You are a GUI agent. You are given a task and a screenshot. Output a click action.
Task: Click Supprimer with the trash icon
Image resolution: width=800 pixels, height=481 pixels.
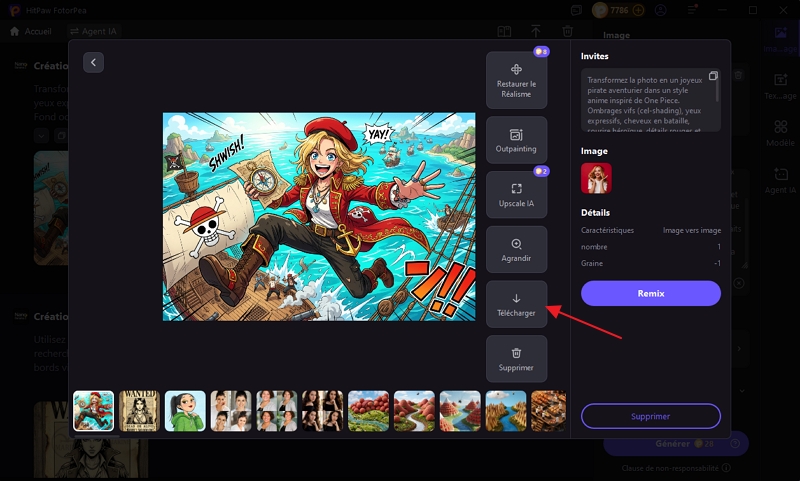tap(516, 359)
